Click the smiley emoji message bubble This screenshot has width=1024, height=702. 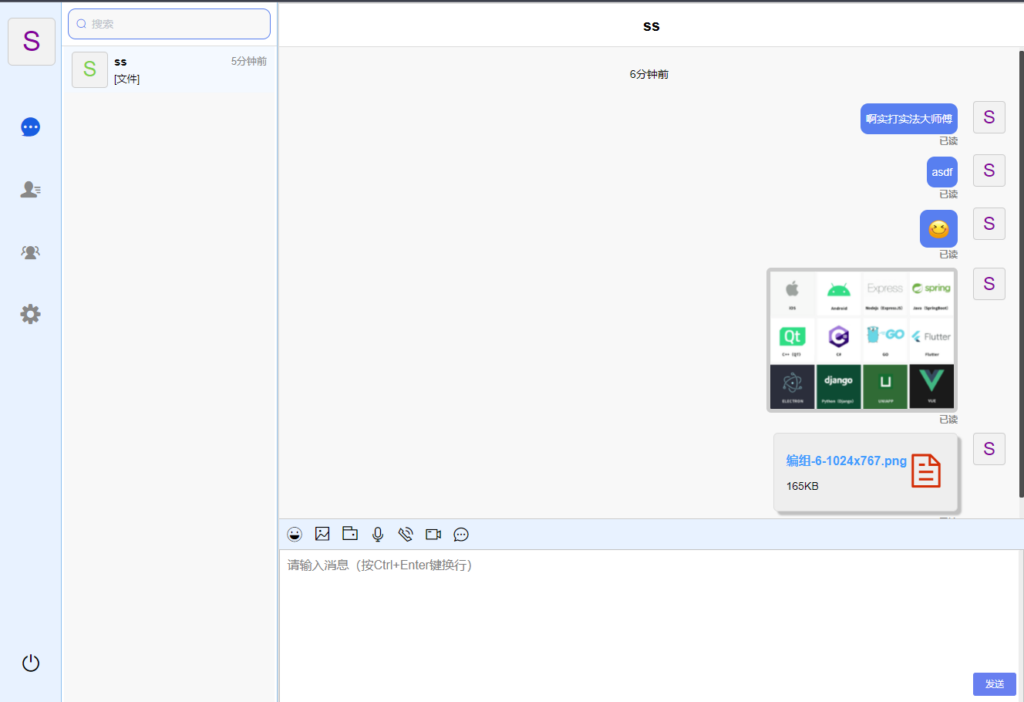[938, 229]
